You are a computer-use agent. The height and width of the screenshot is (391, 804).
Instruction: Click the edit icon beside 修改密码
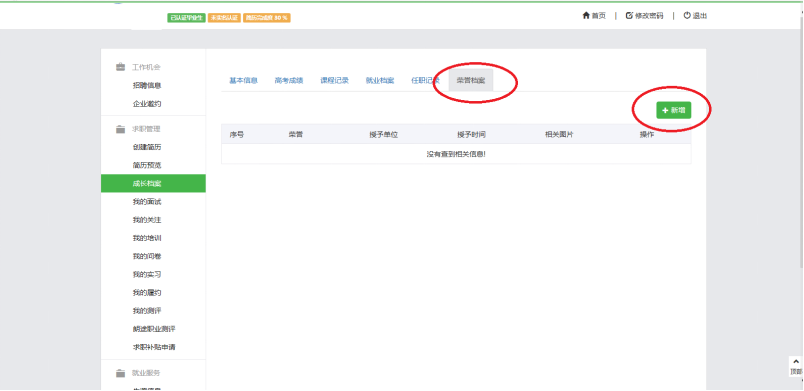click(629, 16)
